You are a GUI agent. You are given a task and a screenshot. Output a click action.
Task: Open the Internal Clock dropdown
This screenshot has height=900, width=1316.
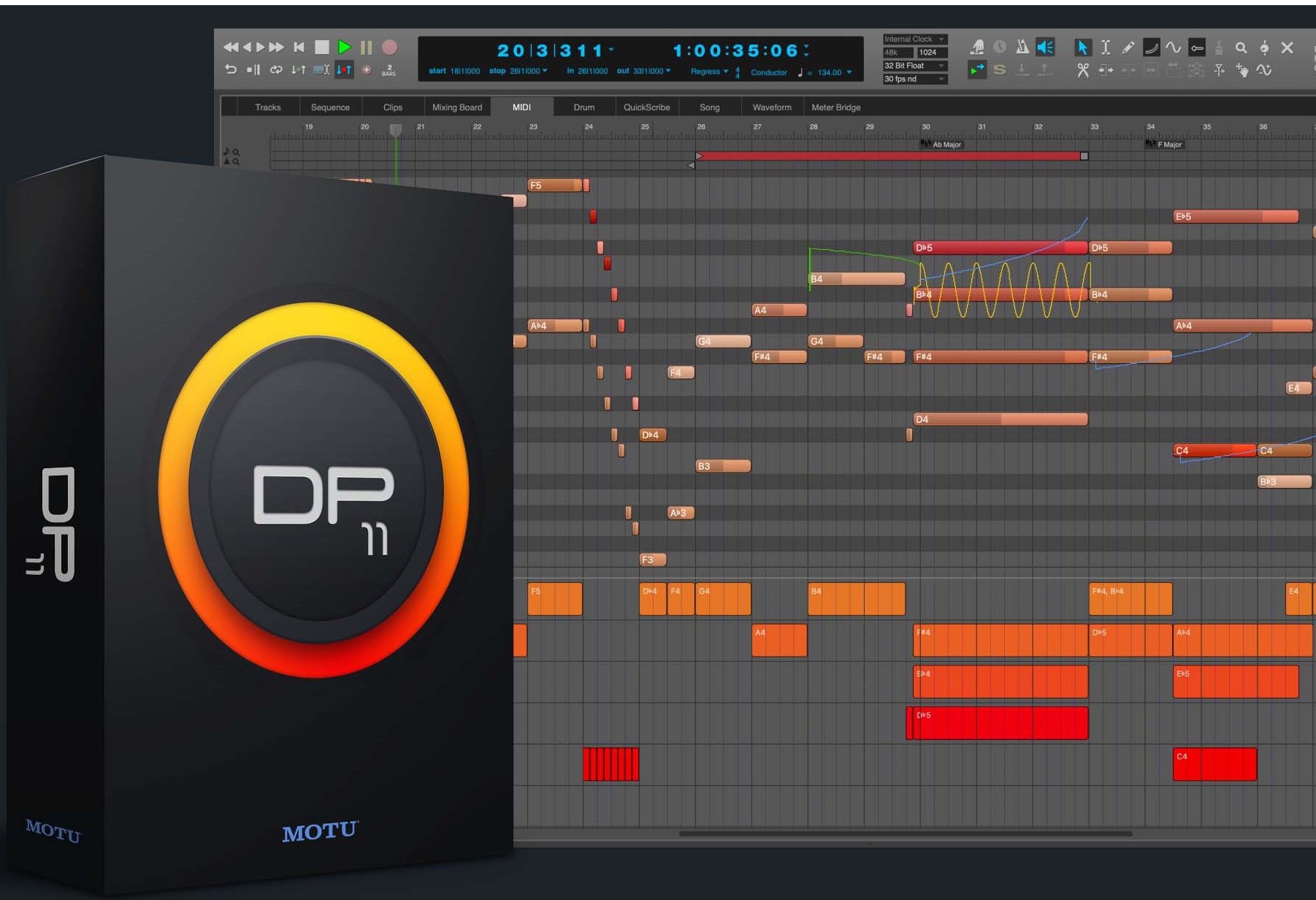[914, 39]
